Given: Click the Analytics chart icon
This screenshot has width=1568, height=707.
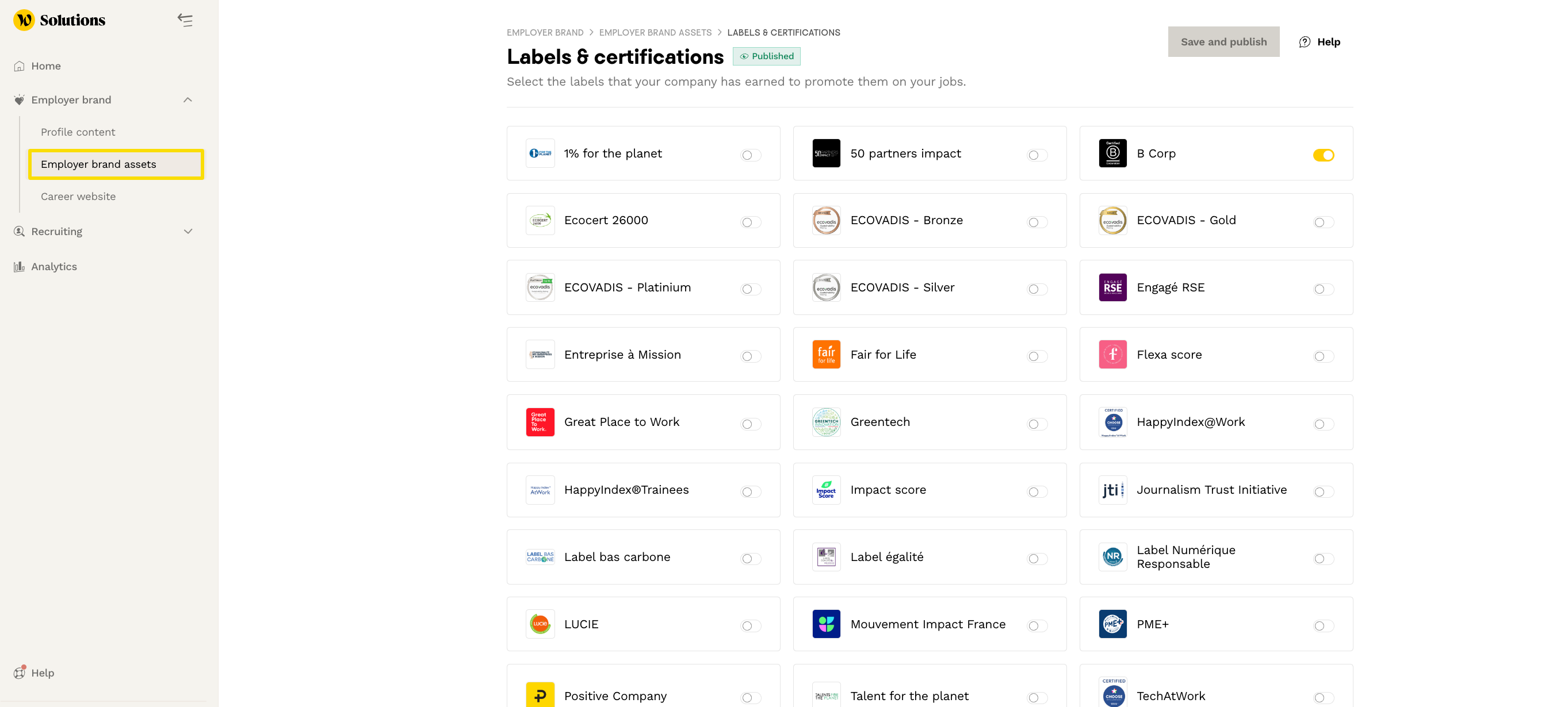Looking at the screenshot, I should [x=20, y=267].
